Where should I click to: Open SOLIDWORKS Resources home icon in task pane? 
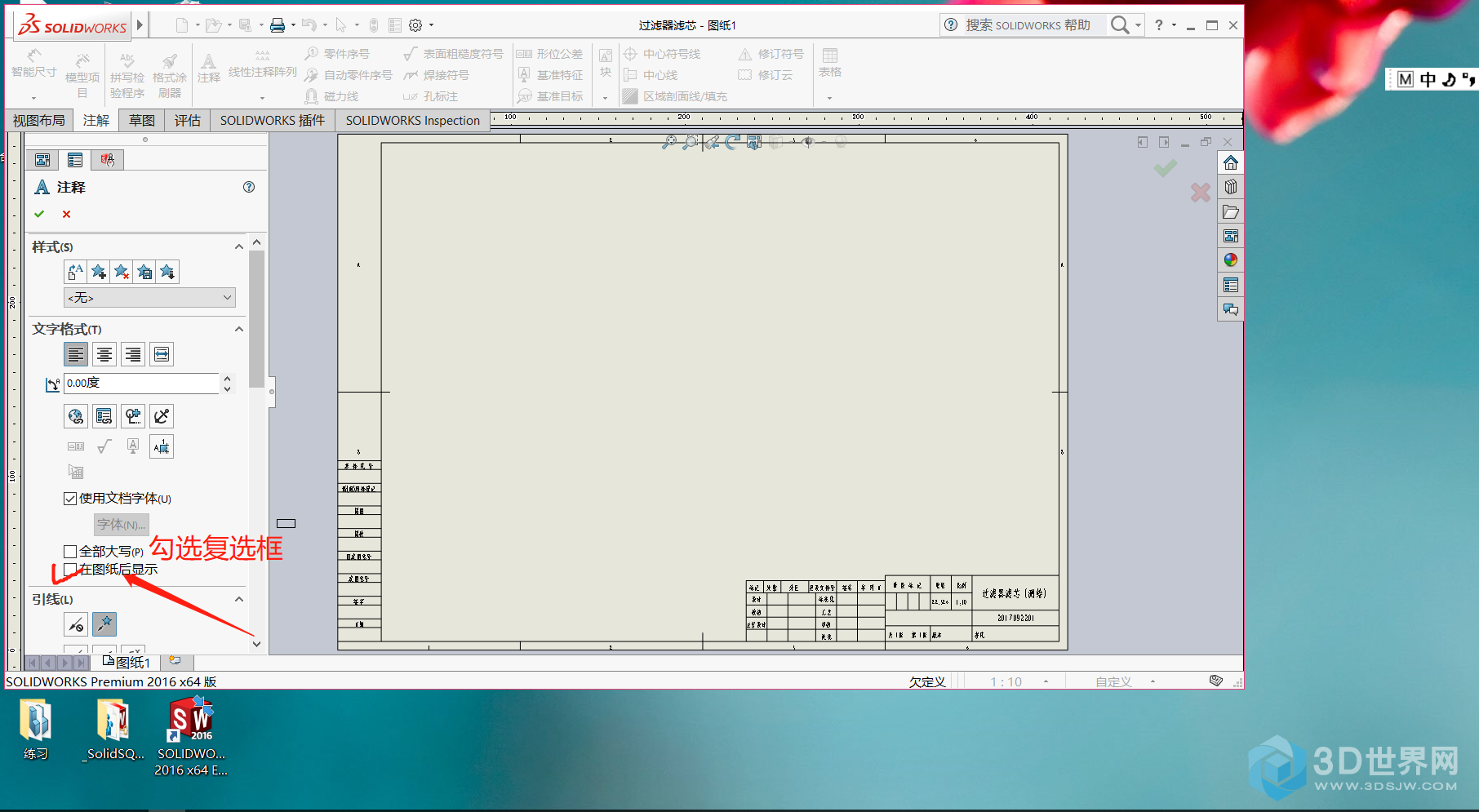pos(1231,162)
